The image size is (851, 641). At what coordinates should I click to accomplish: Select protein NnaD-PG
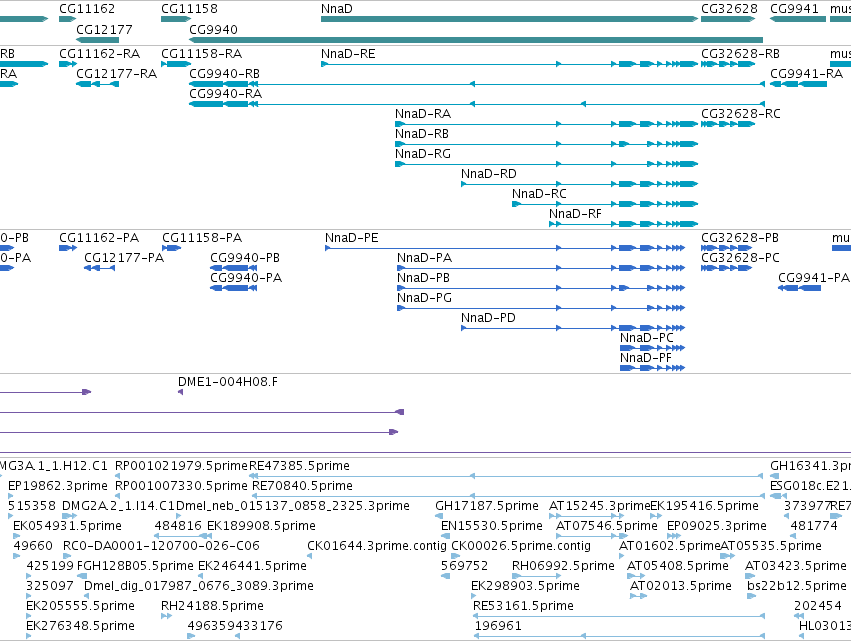pyautogui.click(x=541, y=308)
